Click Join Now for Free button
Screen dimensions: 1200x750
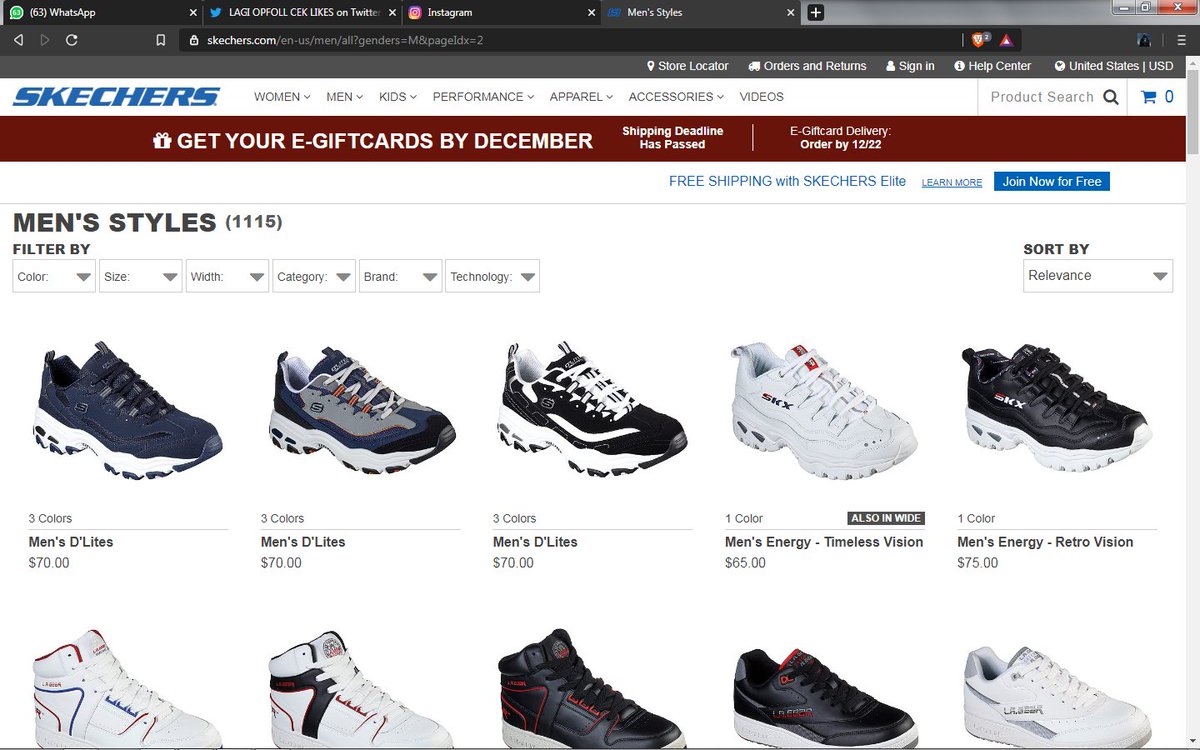click(1051, 181)
